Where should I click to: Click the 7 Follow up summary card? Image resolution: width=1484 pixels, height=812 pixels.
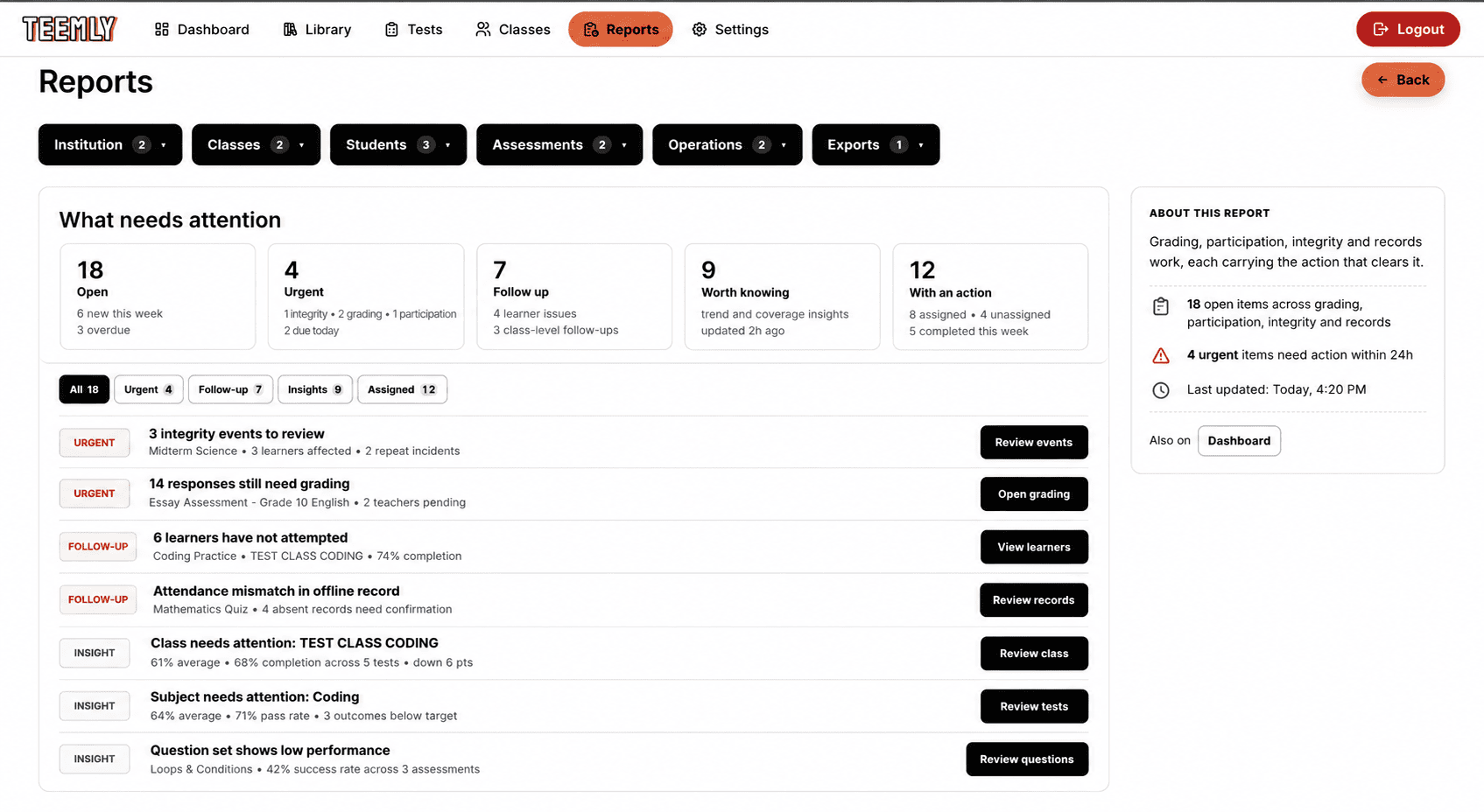(x=574, y=297)
